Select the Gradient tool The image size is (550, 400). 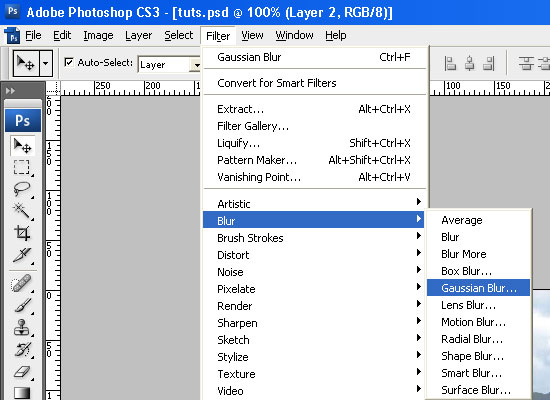(22, 393)
